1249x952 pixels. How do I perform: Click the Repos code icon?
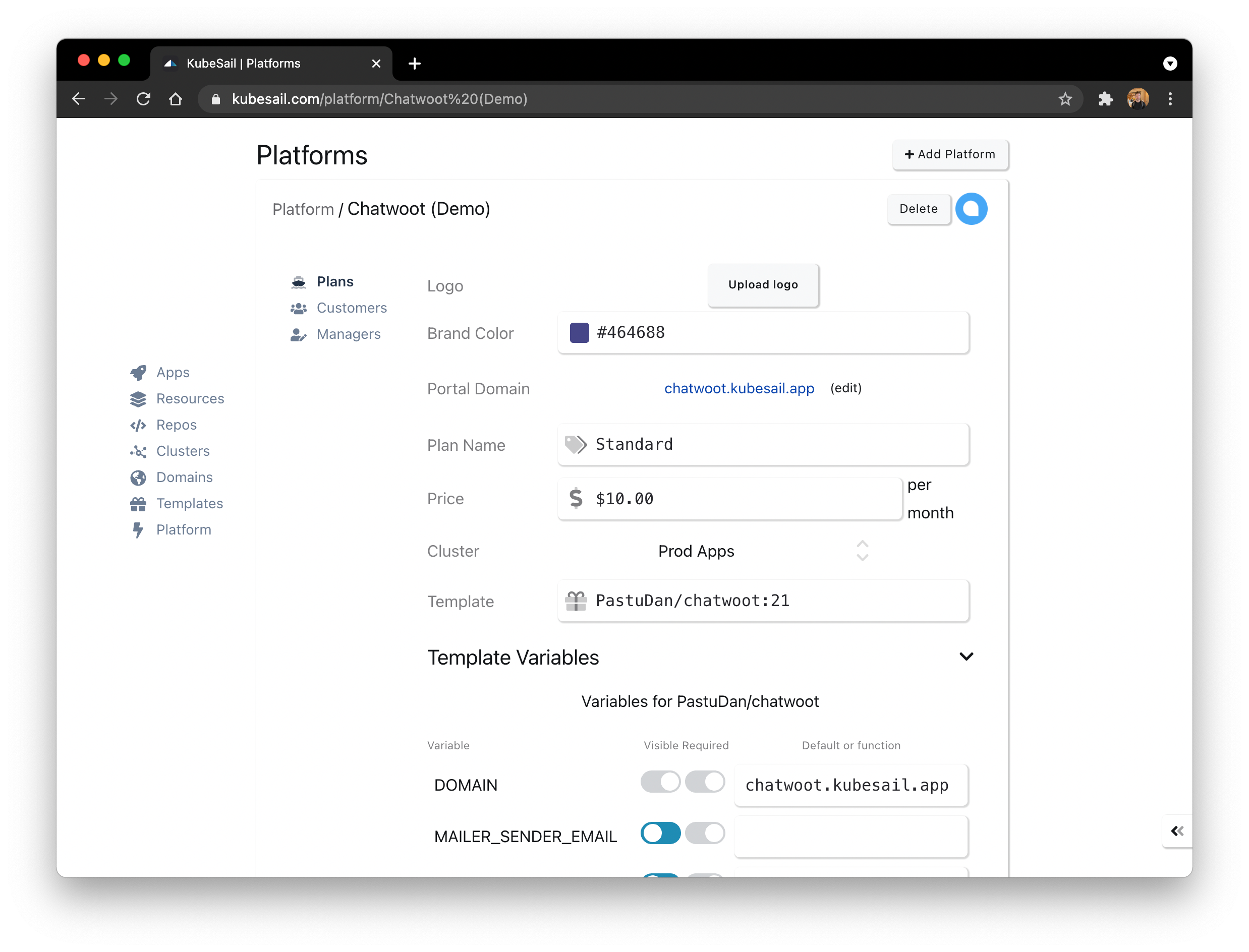tap(138, 425)
